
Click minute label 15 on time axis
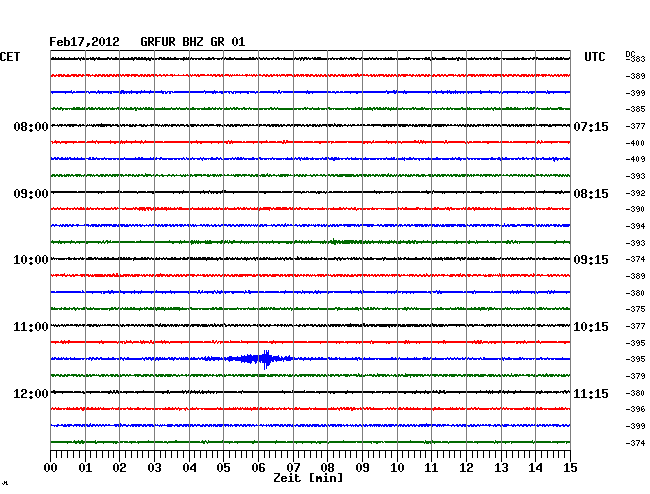point(570,468)
